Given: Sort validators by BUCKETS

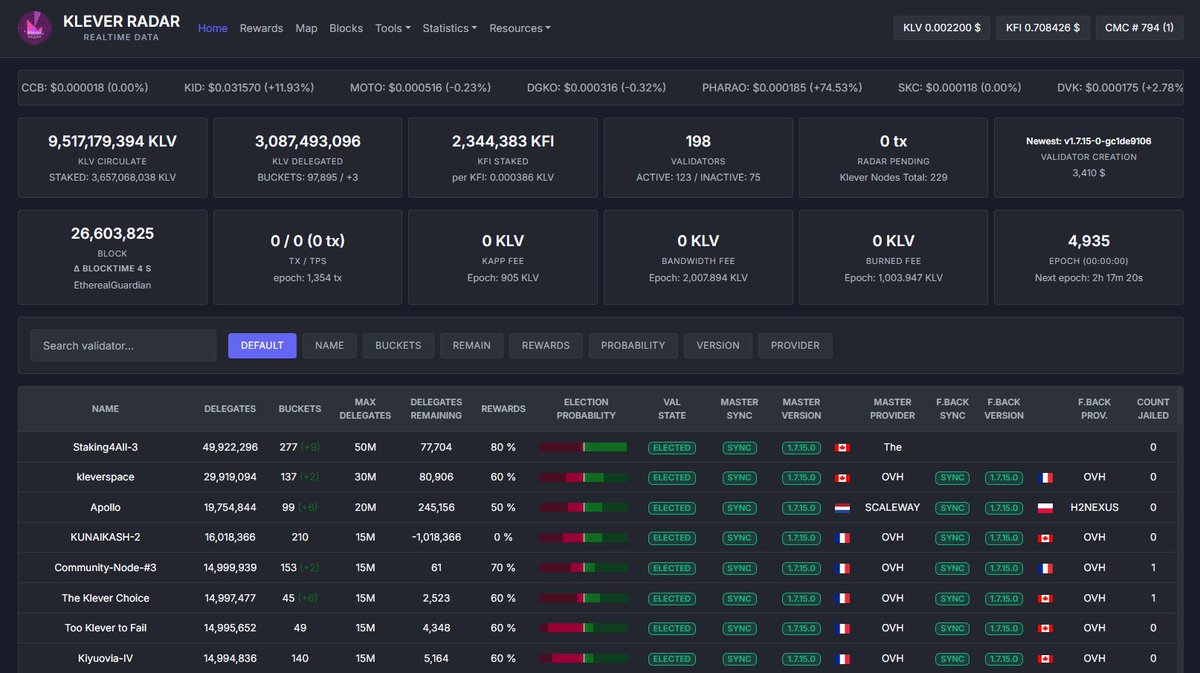Looking at the screenshot, I should (398, 345).
